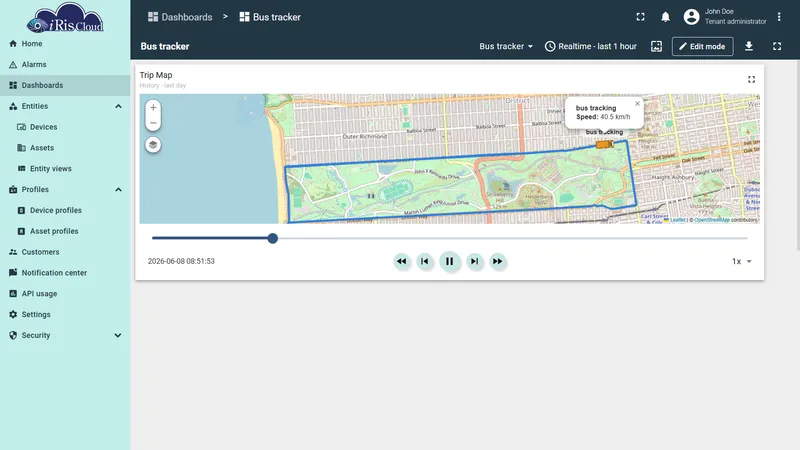Expand Trip Map widget to fullscreen
Screen dimensions: 800x450
coord(752,79)
